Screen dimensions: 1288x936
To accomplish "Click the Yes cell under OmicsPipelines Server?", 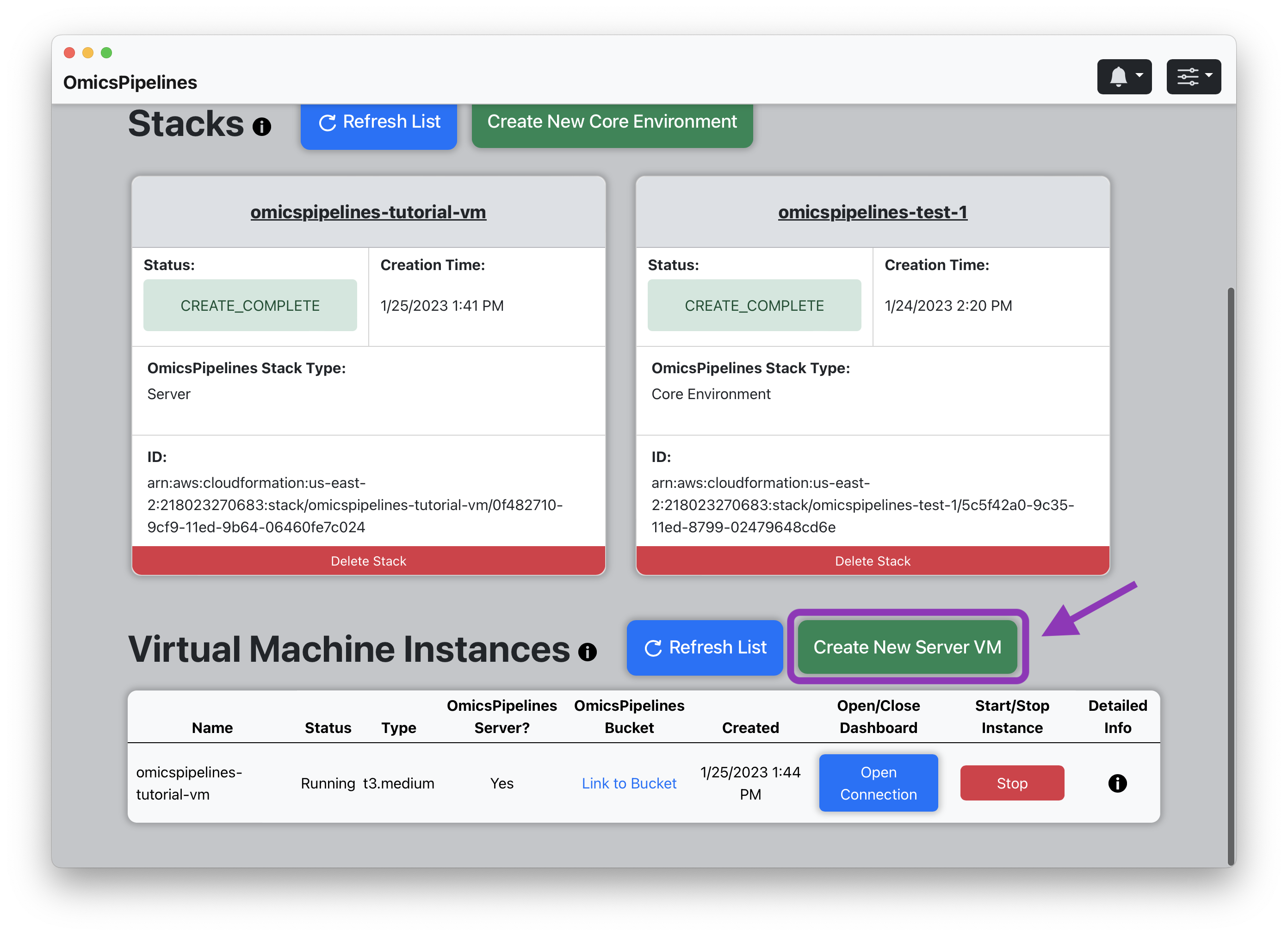I will click(x=502, y=783).
